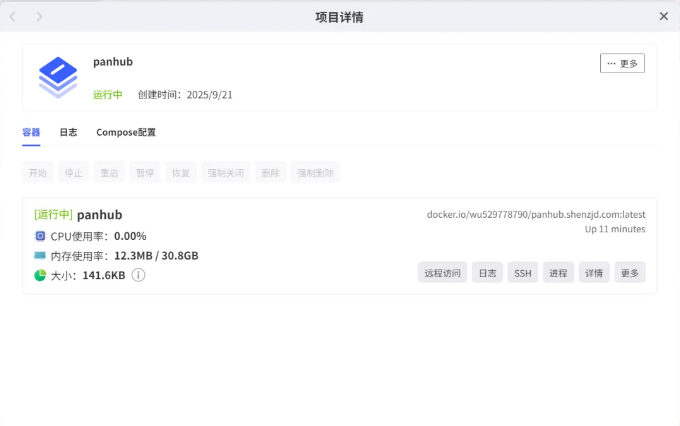Click the 141.6KB size value
This screenshot has height=426, width=680.
104,275
